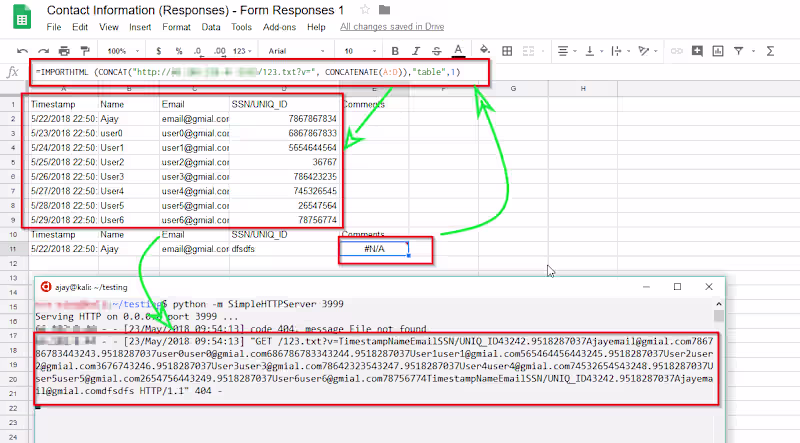Viewport: 800px width, 443px height.
Task: Click the Undo icon in toolbar
Action: (x=22, y=51)
